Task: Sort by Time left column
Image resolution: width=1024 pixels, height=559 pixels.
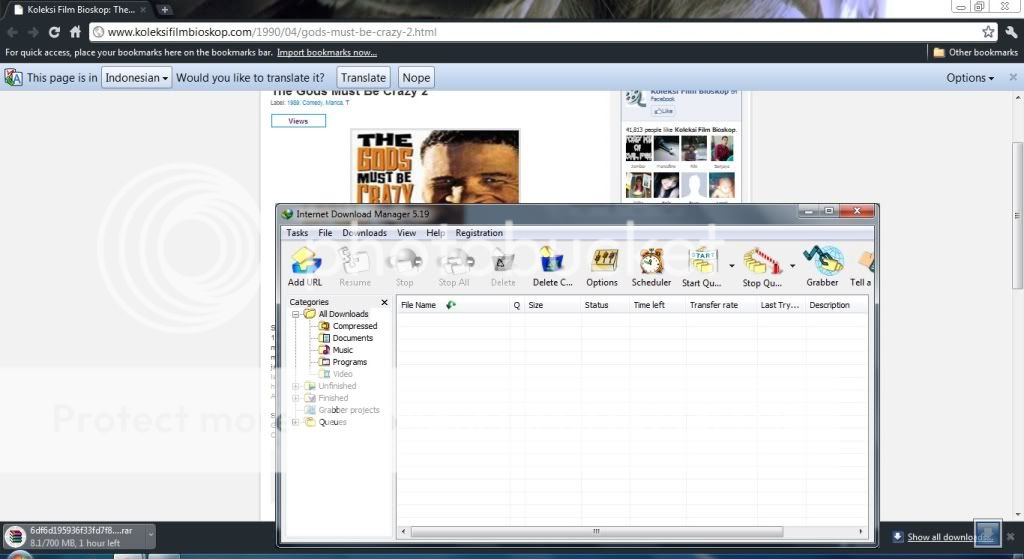Action: tap(657, 305)
